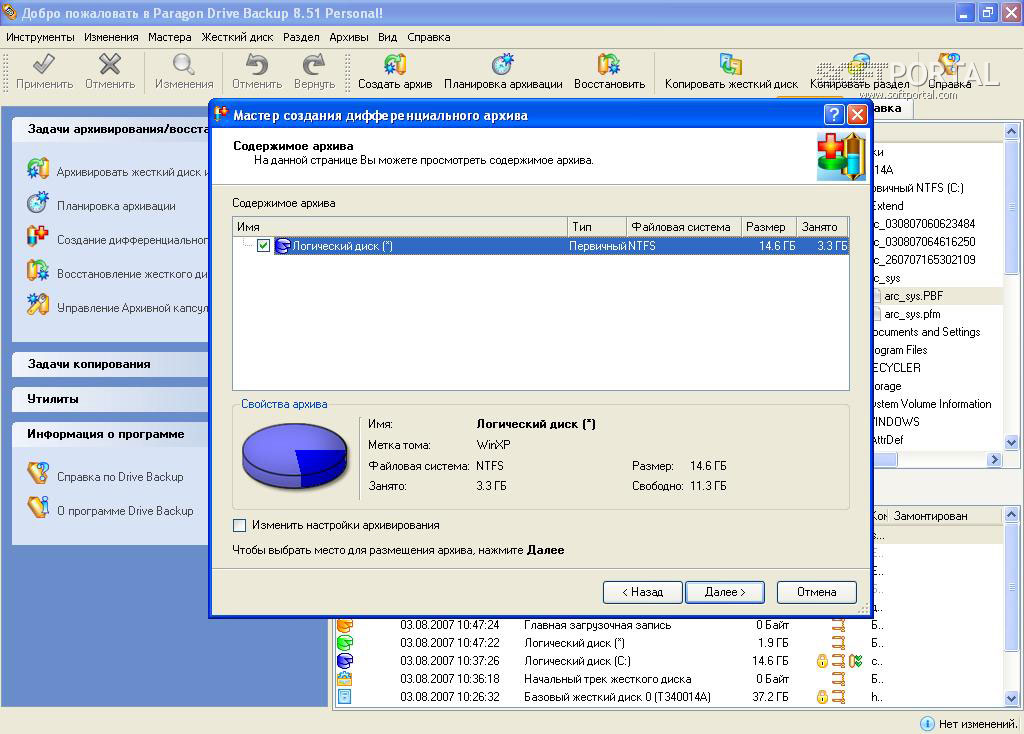
Task: Click Восстановить toolbar icon
Action: pyautogui.click(x=609, y=65)
